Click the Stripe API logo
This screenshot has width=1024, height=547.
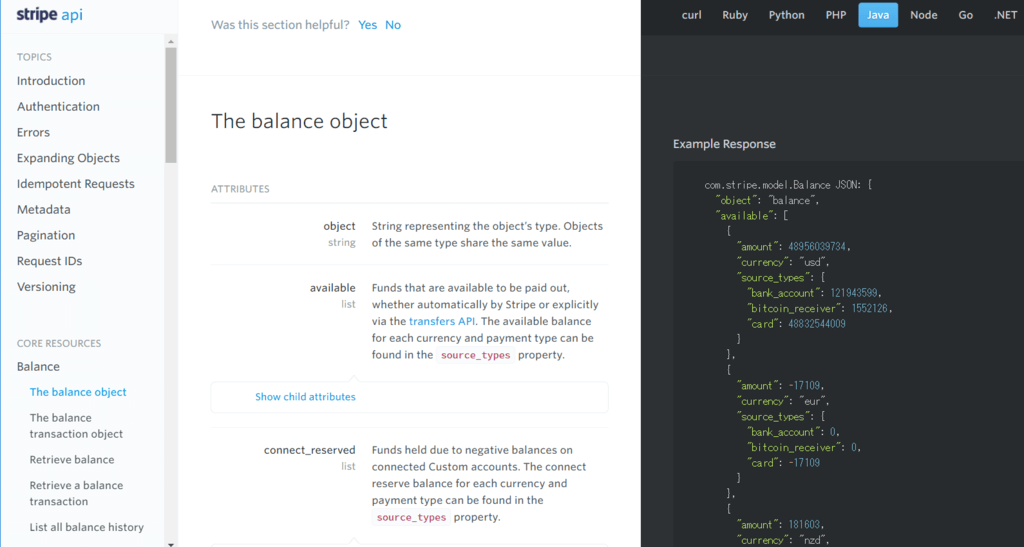coord(49,15)
